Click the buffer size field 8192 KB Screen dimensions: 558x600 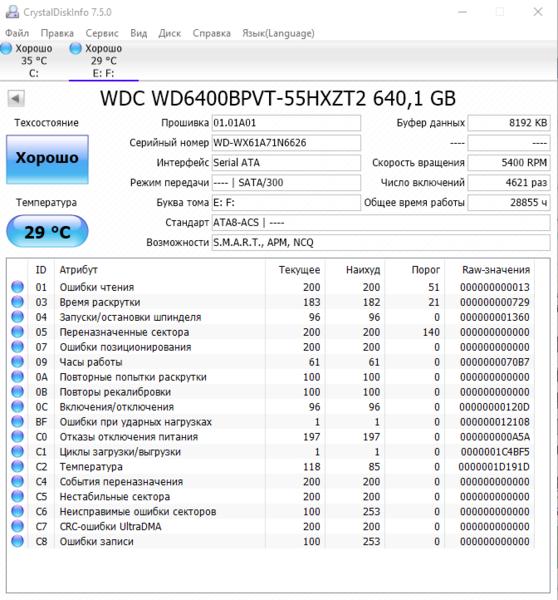click(509, 123)
